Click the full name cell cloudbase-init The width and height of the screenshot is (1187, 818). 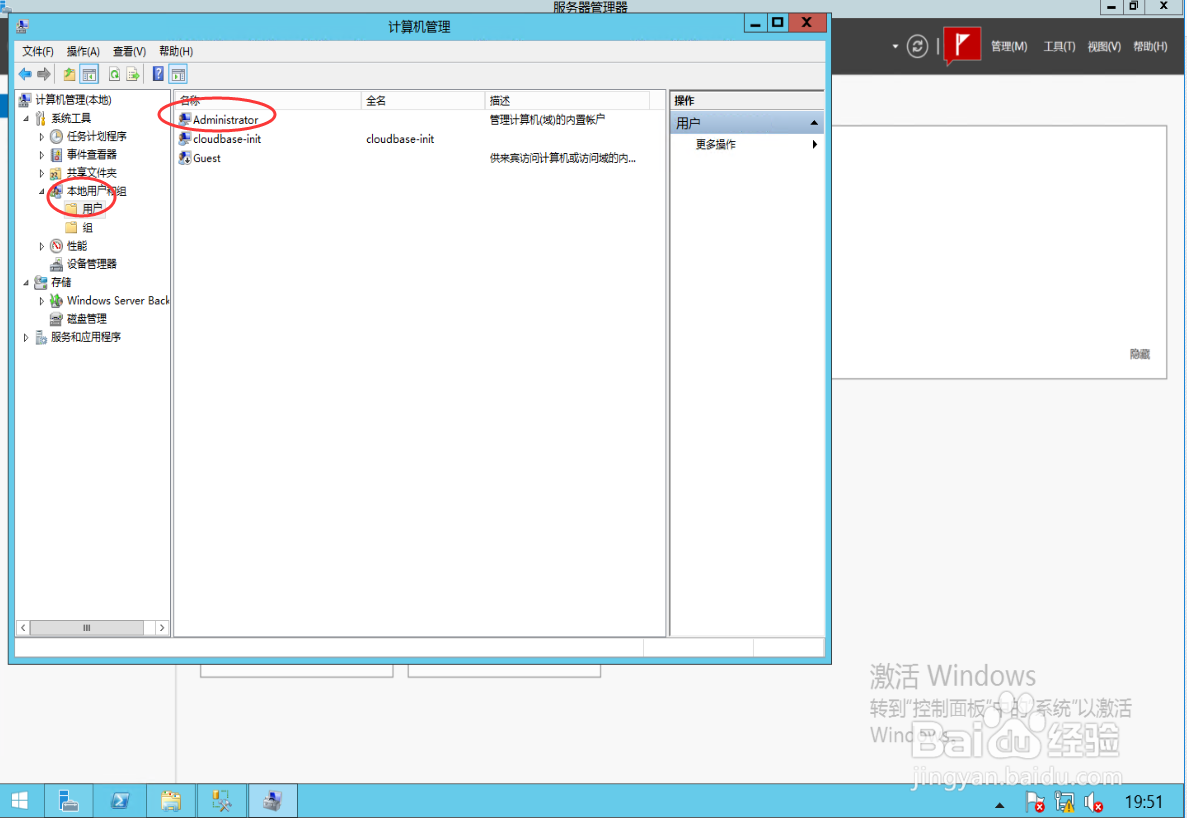click(400, 139)
